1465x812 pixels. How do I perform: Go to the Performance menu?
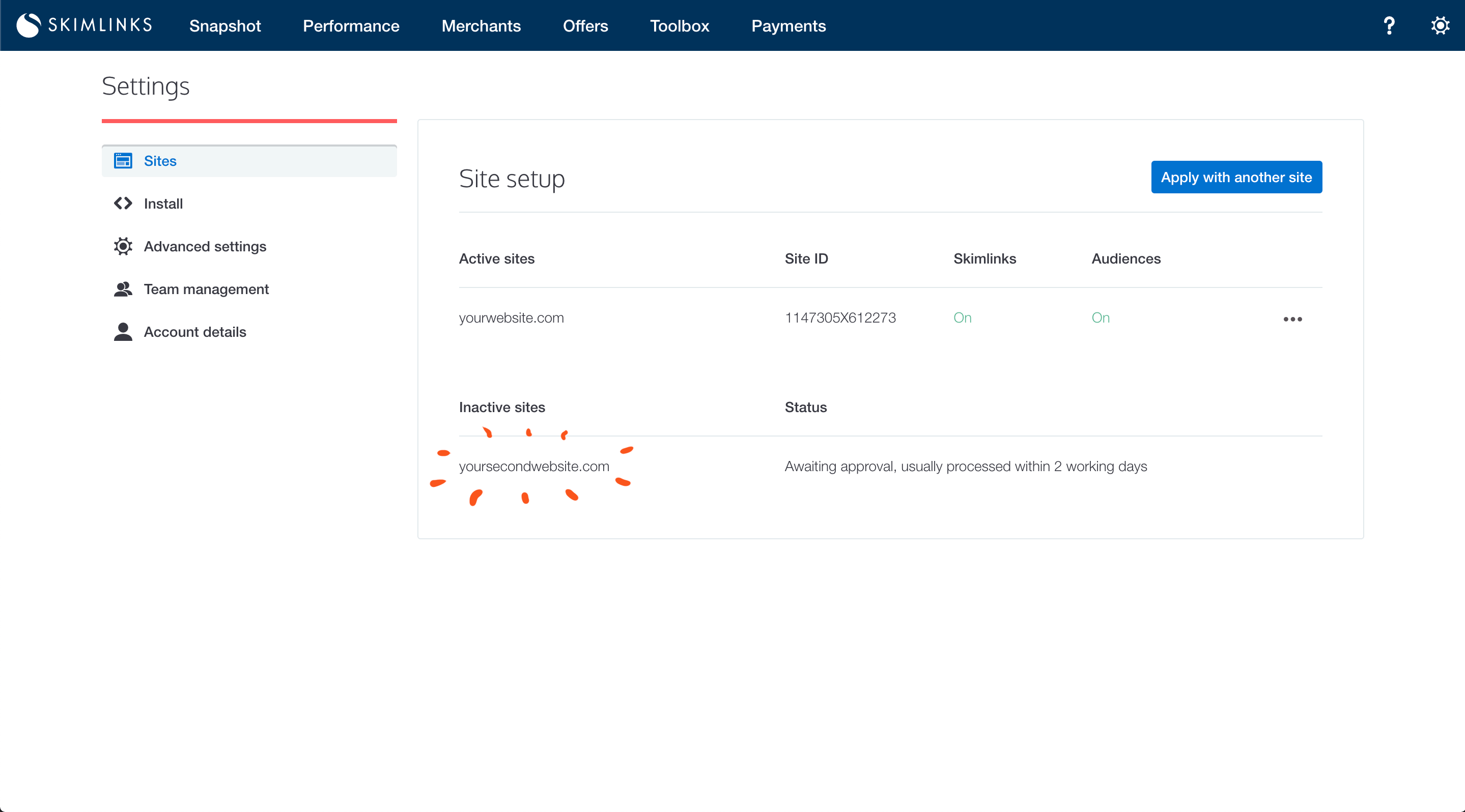[x=351, y=25]
